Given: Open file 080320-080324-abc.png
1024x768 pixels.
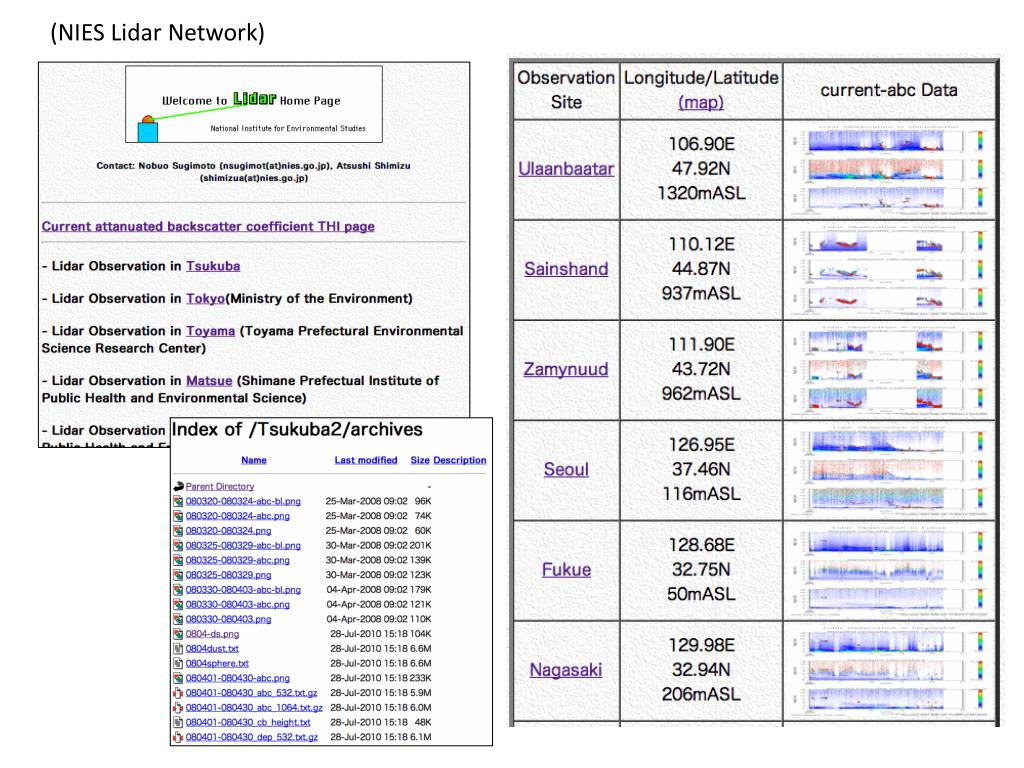Looking at the screenshot, I should pos(238,516).
